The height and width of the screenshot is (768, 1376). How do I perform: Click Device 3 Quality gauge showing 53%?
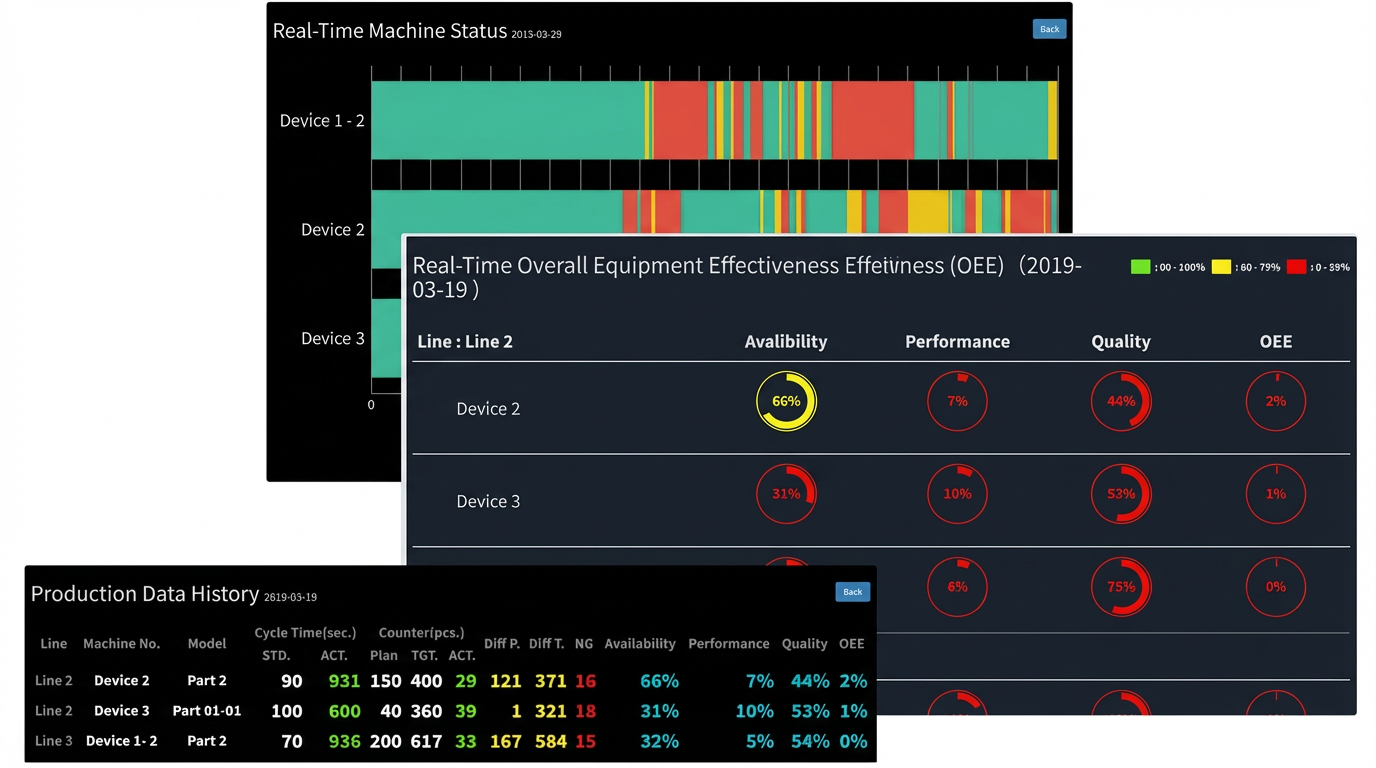[x=1121, y=494]
